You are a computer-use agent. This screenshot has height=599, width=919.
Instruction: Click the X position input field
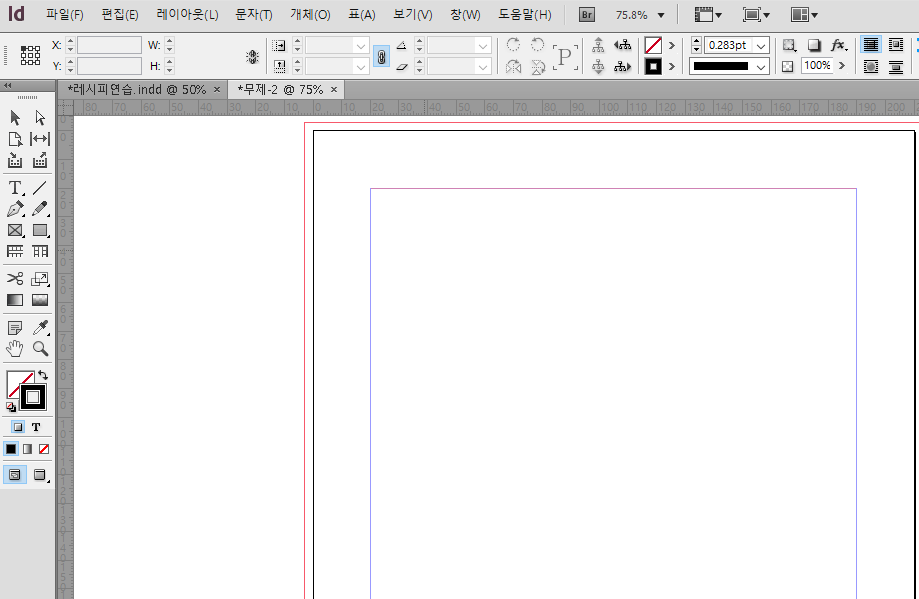click(x=109, y=45)
